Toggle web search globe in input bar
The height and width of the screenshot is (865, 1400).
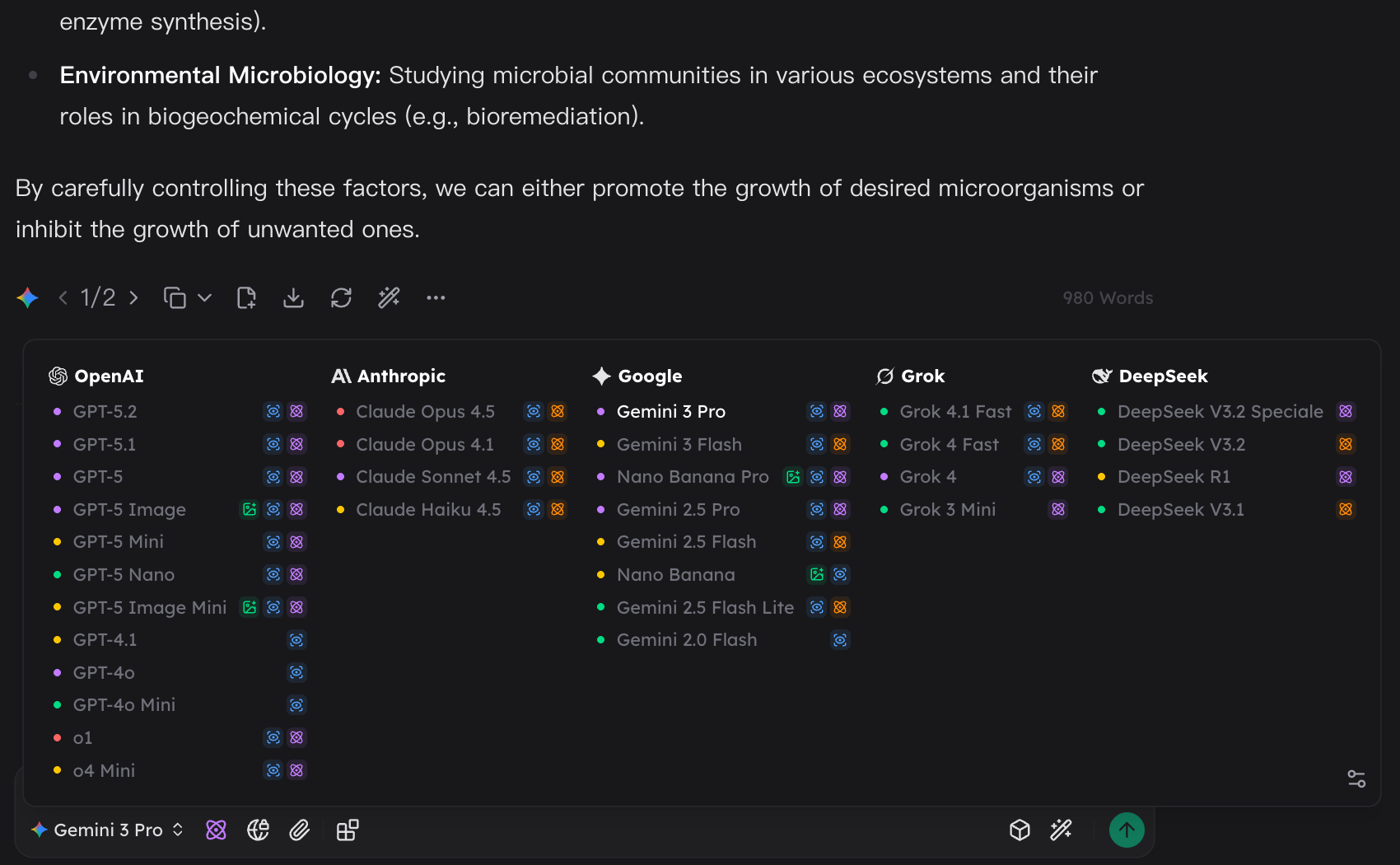click(x=258, y=830)
